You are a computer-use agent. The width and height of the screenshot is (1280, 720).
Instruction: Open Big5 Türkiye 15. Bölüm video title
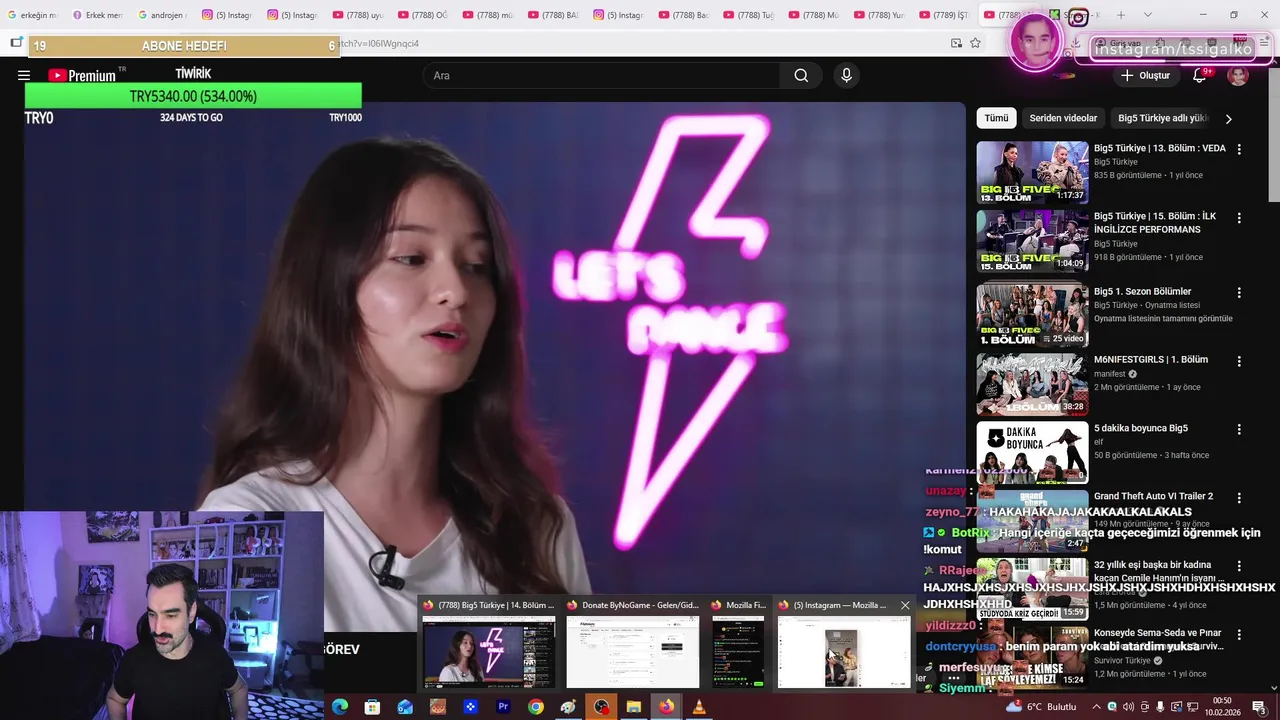pos(1155,222)
